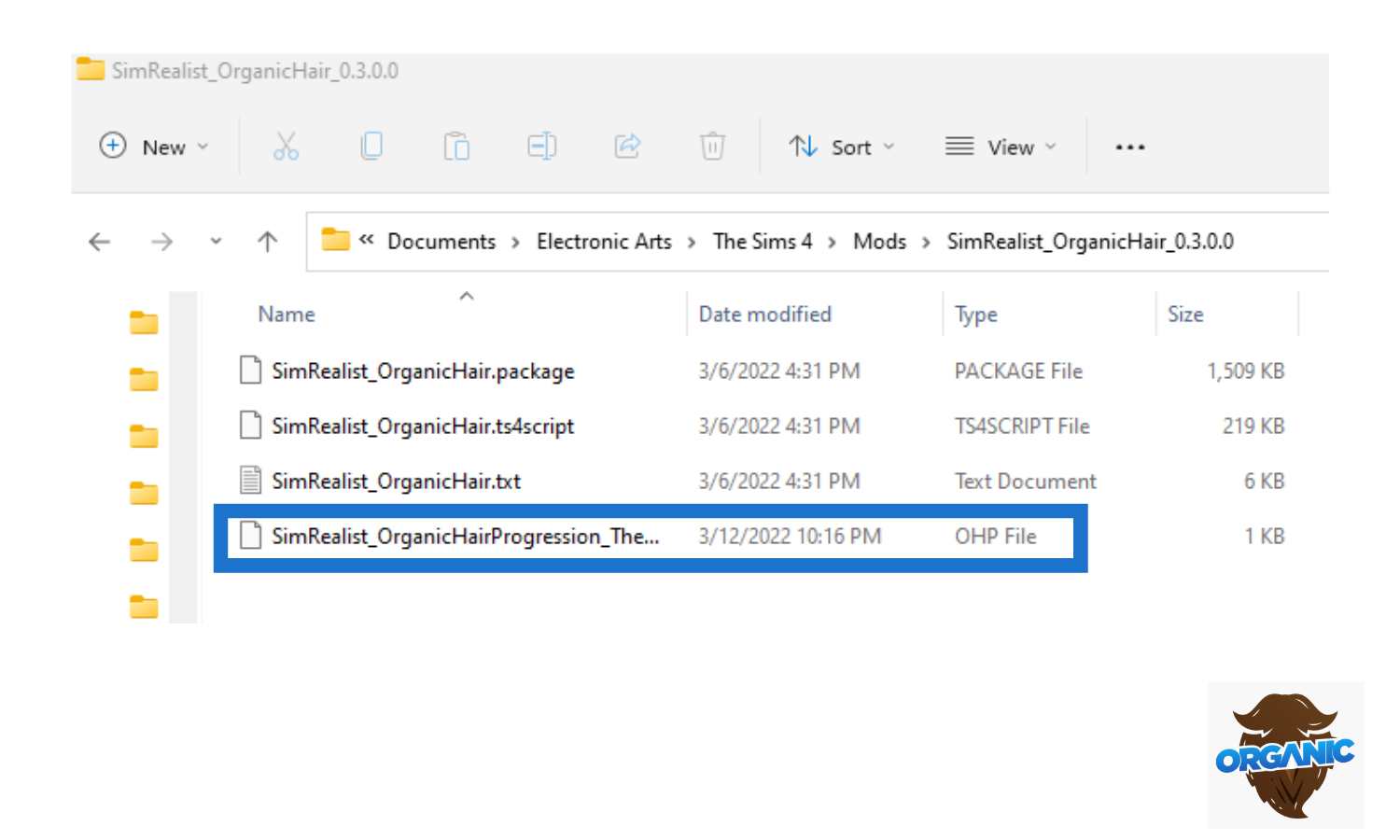Click the address bar folder icon
Image resolution: width=1400 pixels, height=840 pixels.
pos(335,241)
